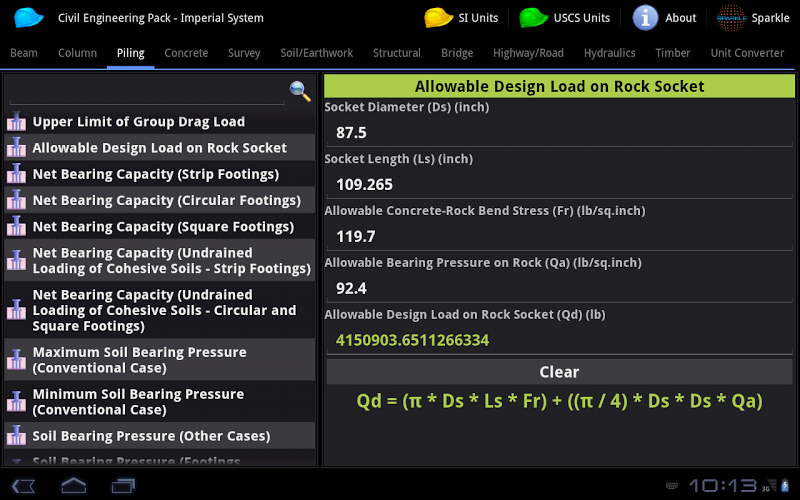Screen dimensions: 800x500
Task: Click the magnifying glass search icon
Action: click(x=300, y=91)
